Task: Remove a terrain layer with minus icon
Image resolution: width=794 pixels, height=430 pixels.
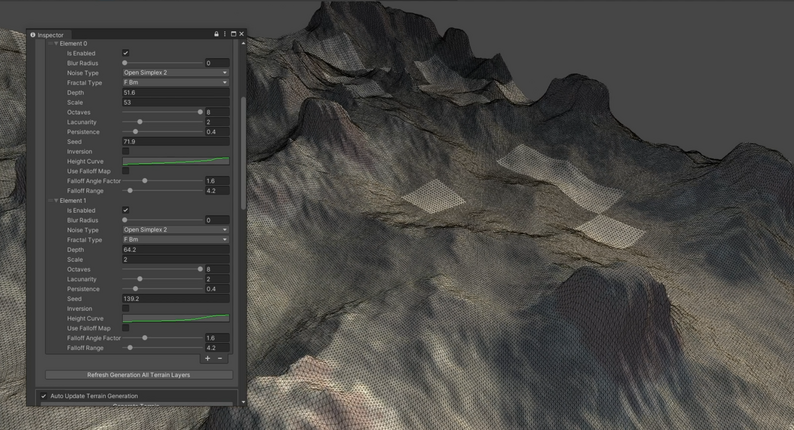Action: click(x=220, y=358)
